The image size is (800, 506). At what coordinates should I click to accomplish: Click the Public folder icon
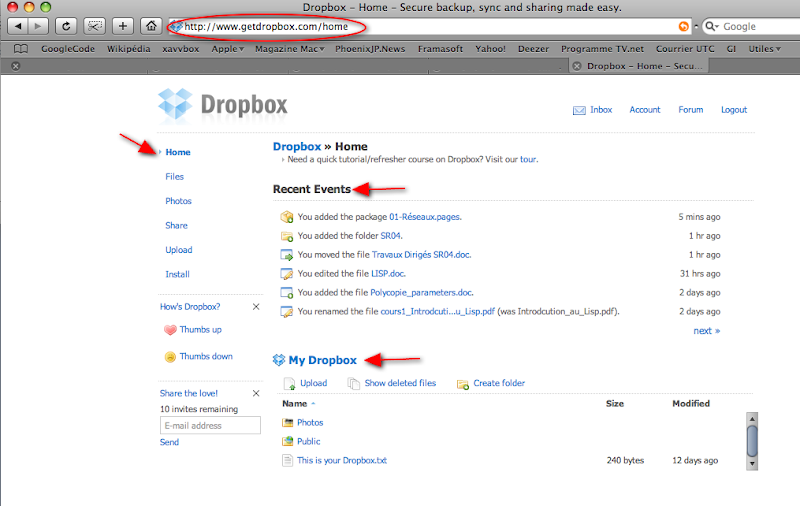pyautogui.click(x=288, y=441)
